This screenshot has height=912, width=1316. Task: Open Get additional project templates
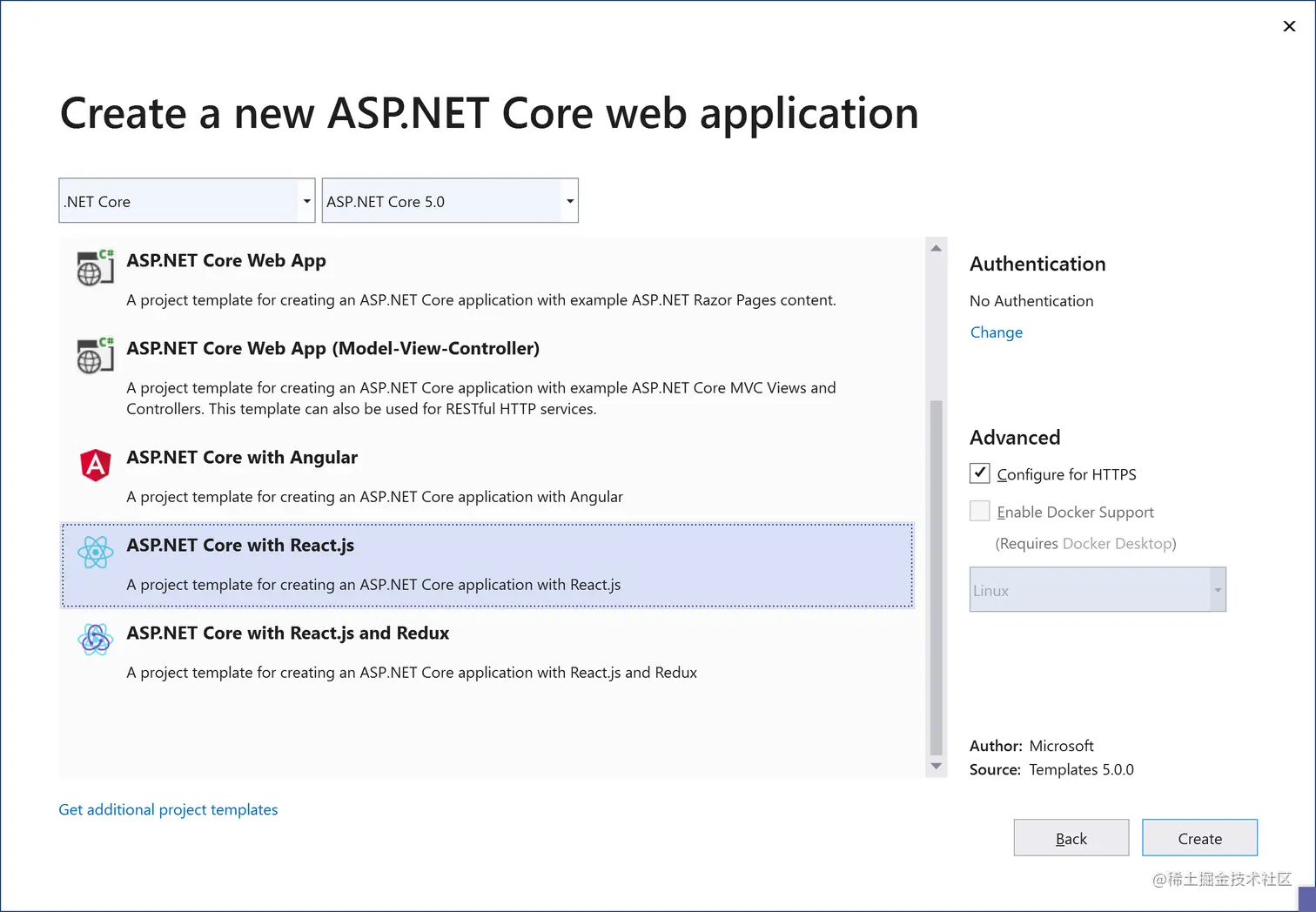click(x=168, y=809)
